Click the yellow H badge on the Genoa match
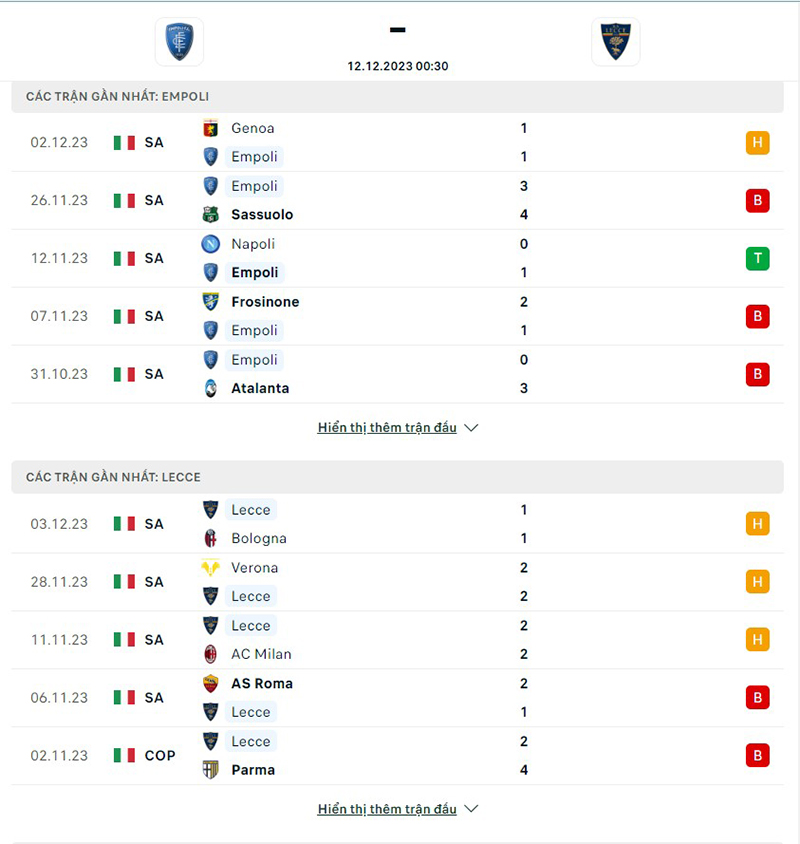The width and height of the screenshot is (800, 844). [x=757, y=142]
